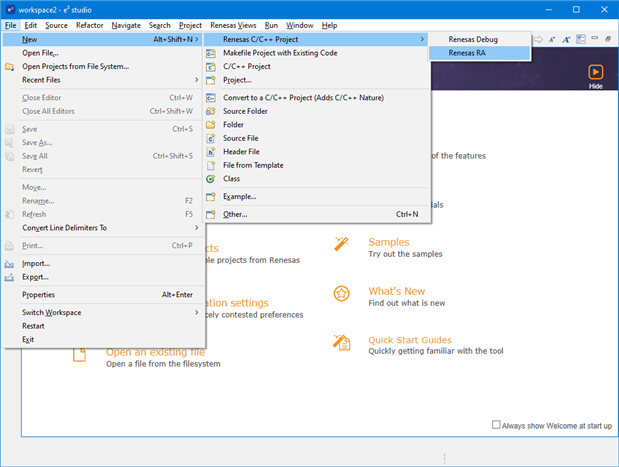This screenshot has height=467, width=619.
Task: Open the Renesas Views menu
Action: click(233, 25)
